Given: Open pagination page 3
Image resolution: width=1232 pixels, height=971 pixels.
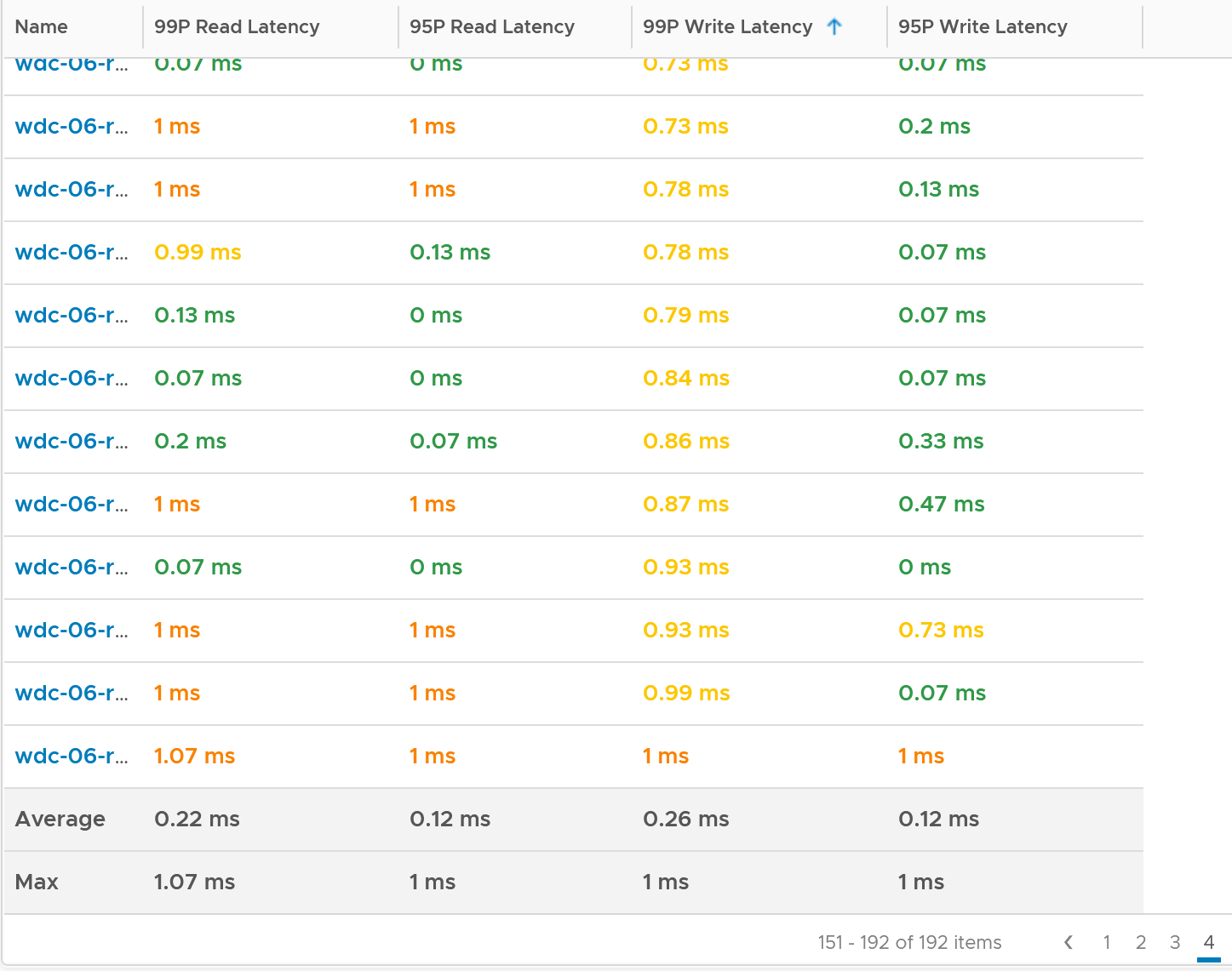Looking at the screenshot, I should [1175, 942].
